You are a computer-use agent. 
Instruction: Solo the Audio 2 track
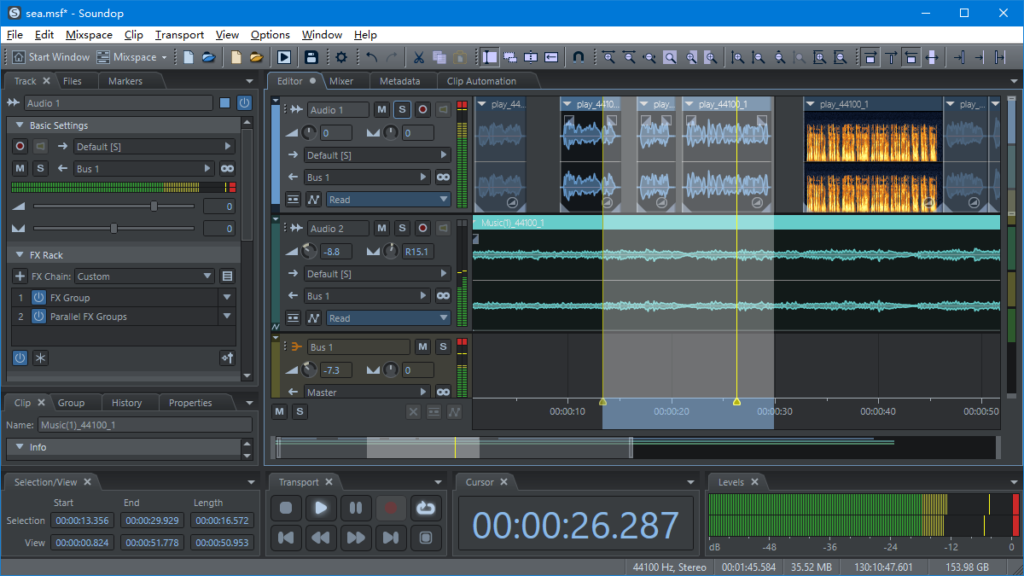(400, 227)
